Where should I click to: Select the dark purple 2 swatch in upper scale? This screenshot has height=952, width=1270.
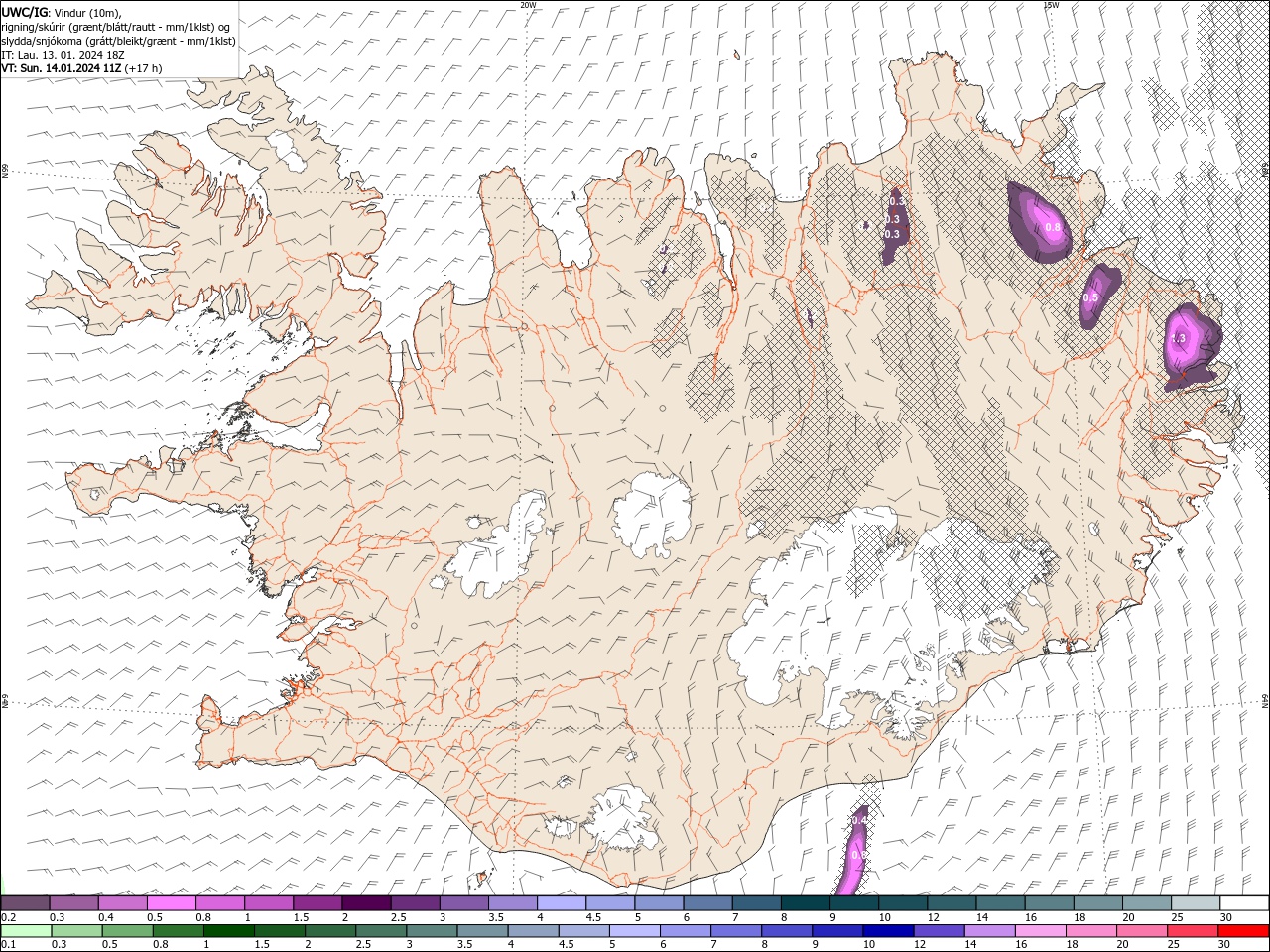(x=365, y=902)
